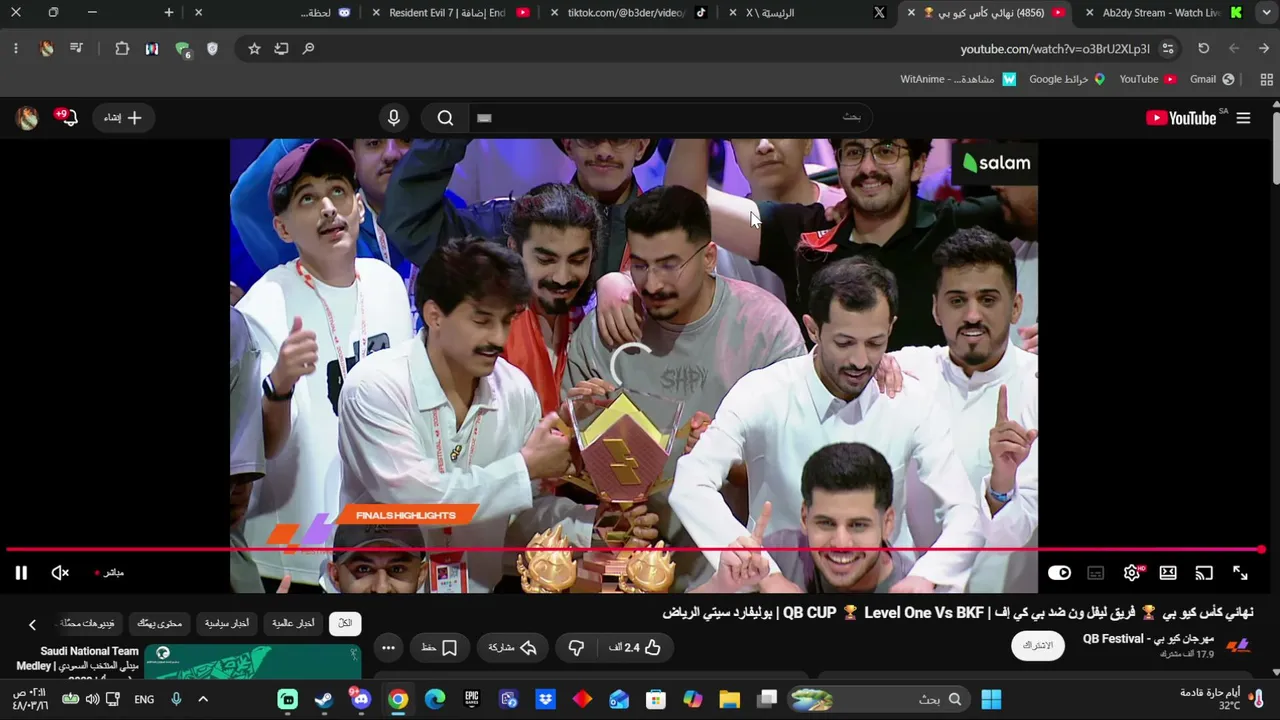The height and width of the screenshot is (720, 1280).
Task: Toggle the autoplay switch in player
Action: click(1060, 573)
